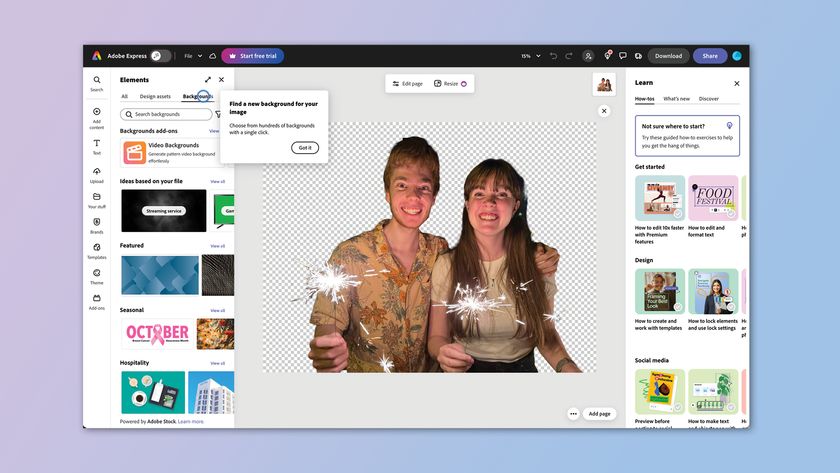Switch to the Backgrounds tab

click(x=198, y=96)
